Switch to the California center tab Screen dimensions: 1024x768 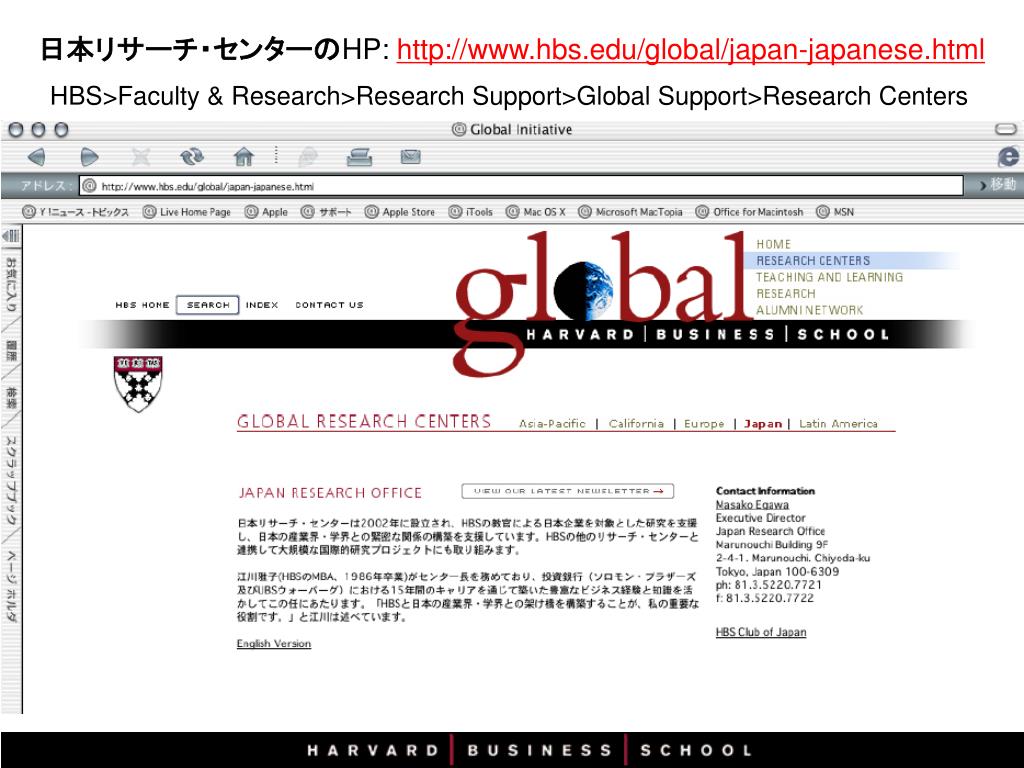[x=636, y=424]
